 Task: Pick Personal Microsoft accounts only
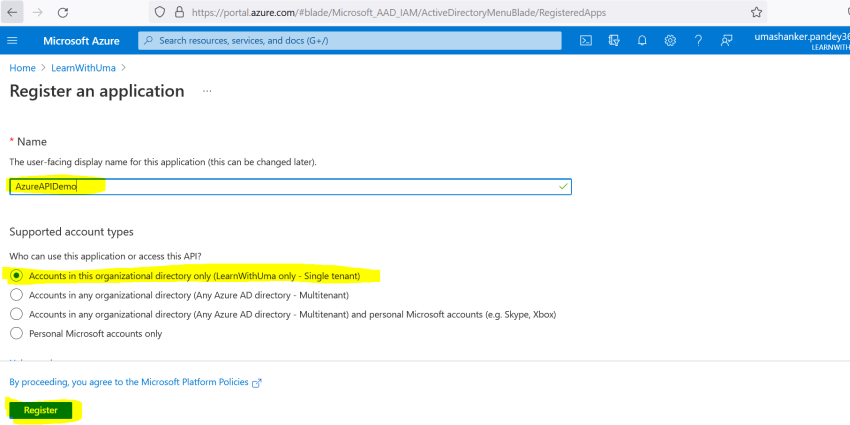pos(16,334)
